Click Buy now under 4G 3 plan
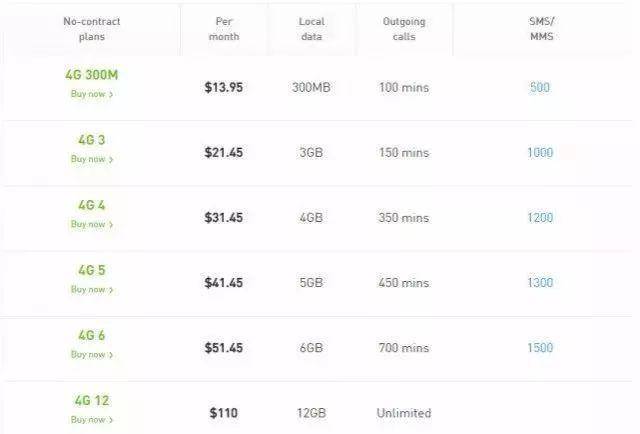The width and height of the screenshot is (640, 434). point(91,159)
